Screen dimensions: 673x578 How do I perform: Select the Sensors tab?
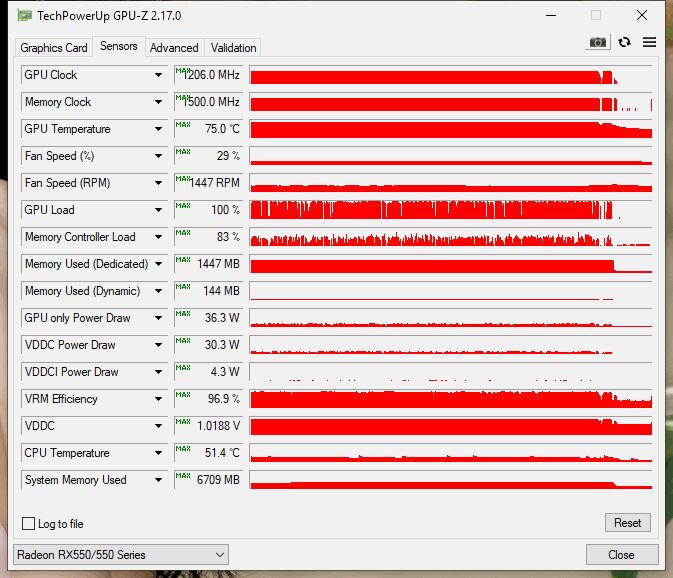tap(119, 46)
